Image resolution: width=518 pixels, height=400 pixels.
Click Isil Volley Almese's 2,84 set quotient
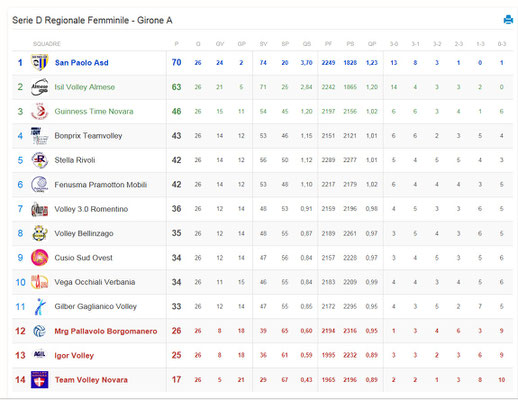tap(306, 87)
